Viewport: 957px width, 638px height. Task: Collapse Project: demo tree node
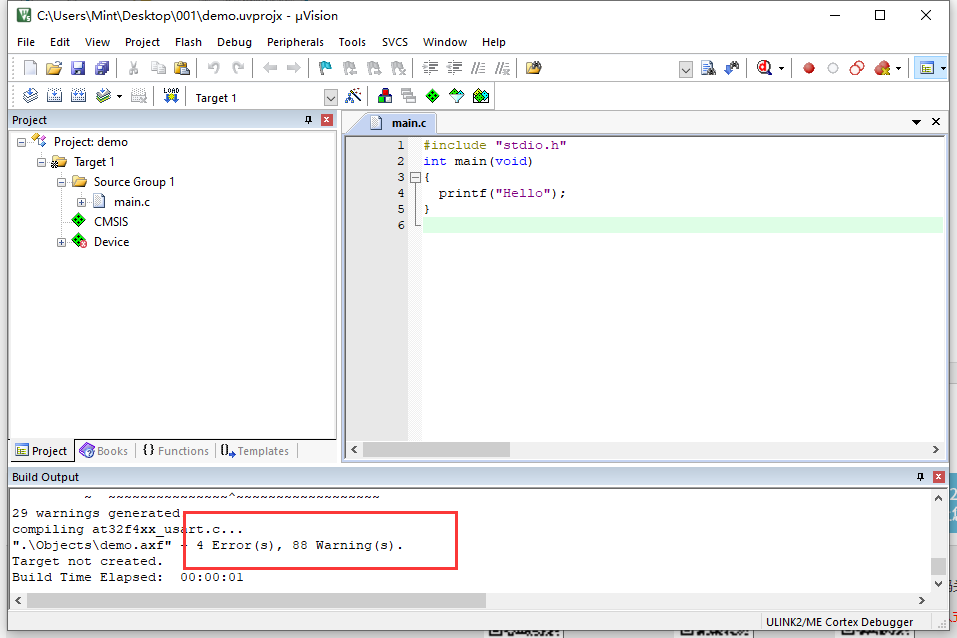point(21,142)
